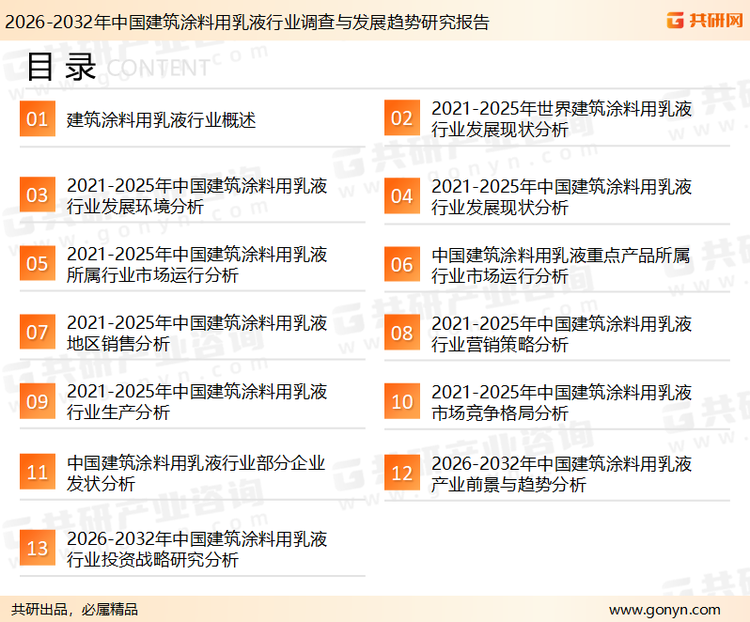Click the orange 06 chapter badge

click(402, 264)
